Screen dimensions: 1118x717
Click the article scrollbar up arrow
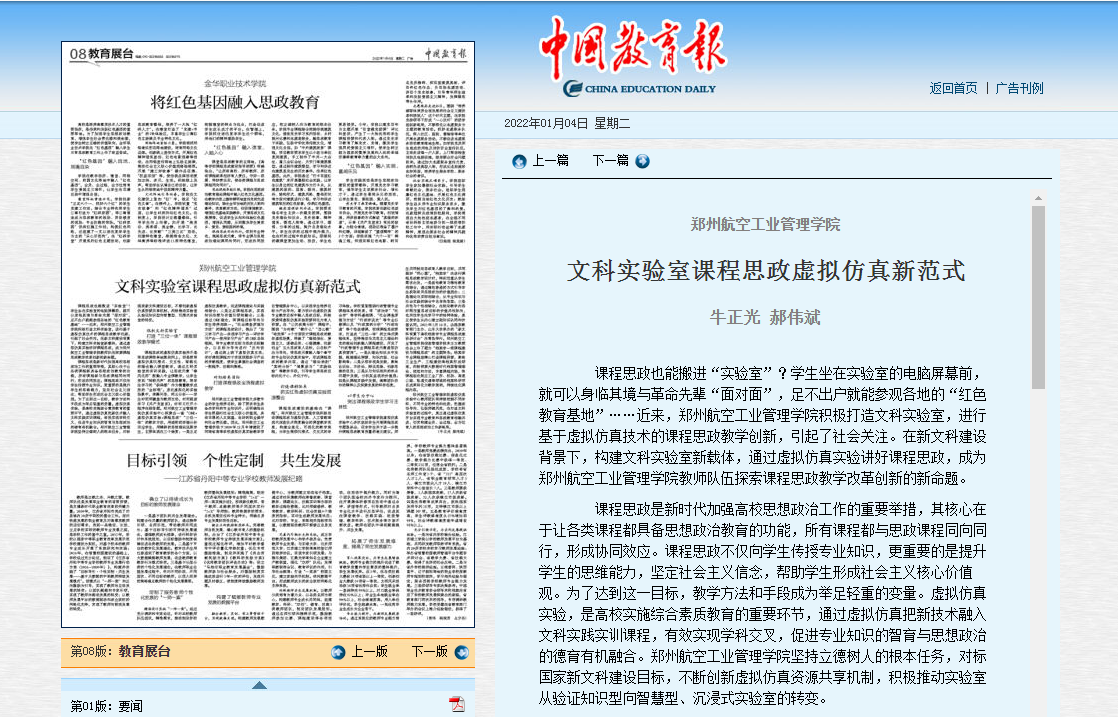(x=1038, y=198)
